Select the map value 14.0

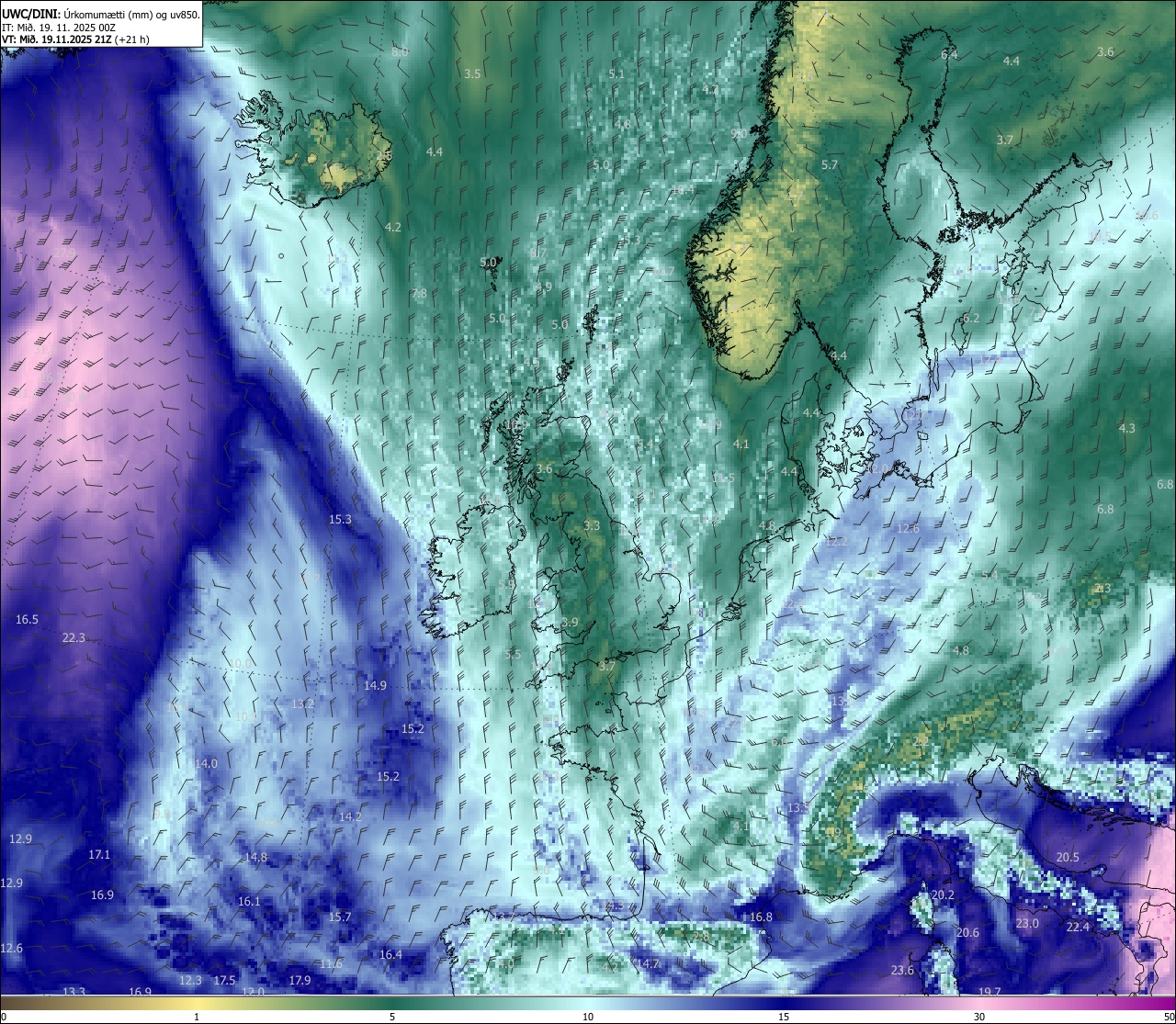207,763
